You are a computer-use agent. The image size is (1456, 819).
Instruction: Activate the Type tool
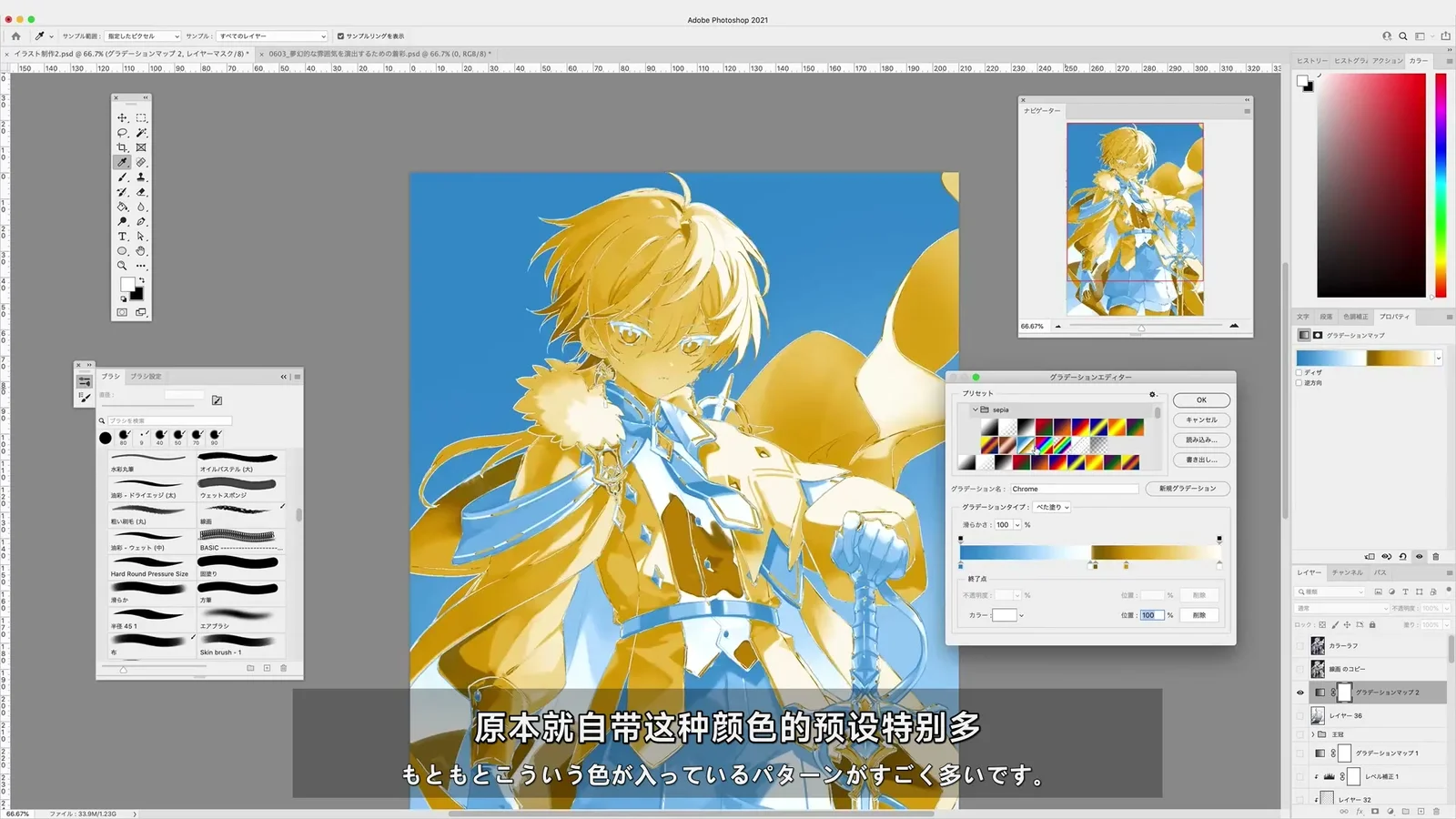point(122,237)
